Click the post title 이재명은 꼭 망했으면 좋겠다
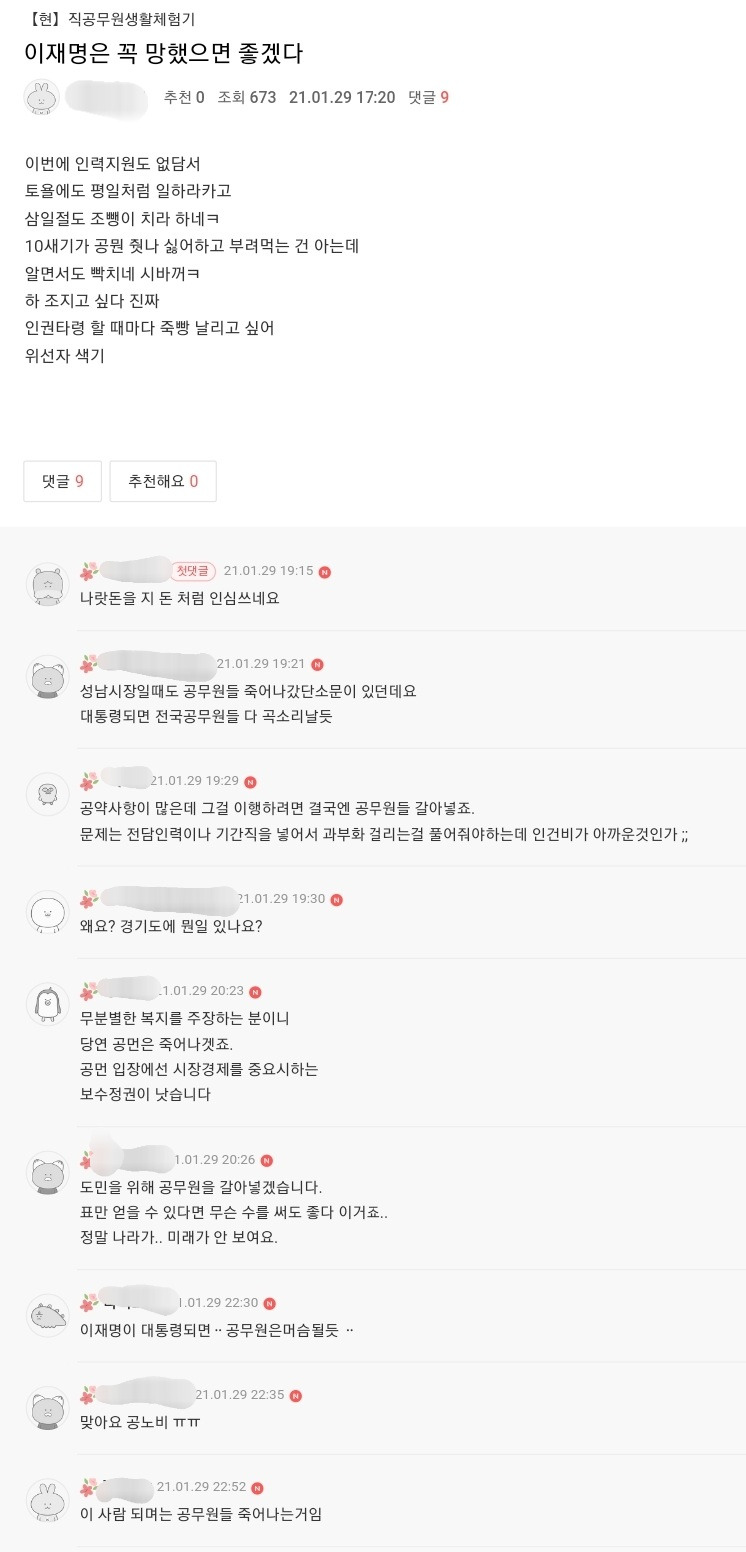 (163, 53)
